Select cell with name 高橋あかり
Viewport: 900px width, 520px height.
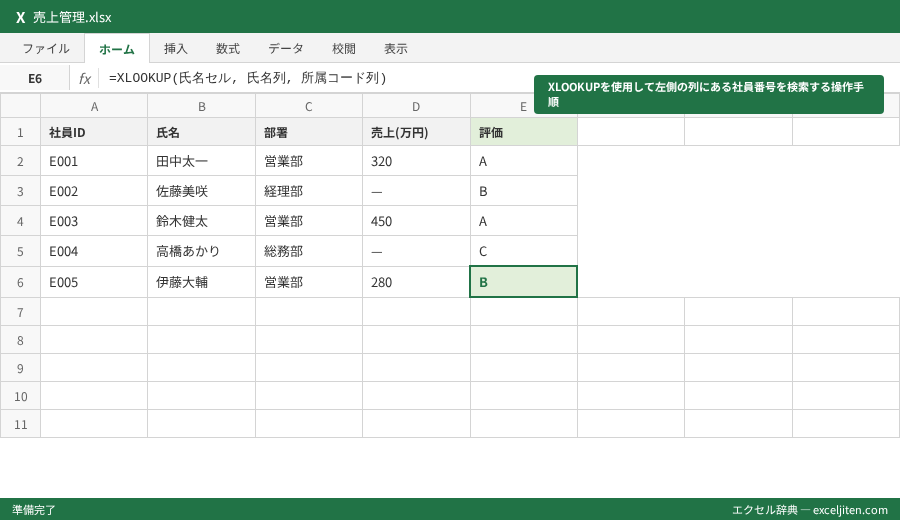[x=201, y=251]
